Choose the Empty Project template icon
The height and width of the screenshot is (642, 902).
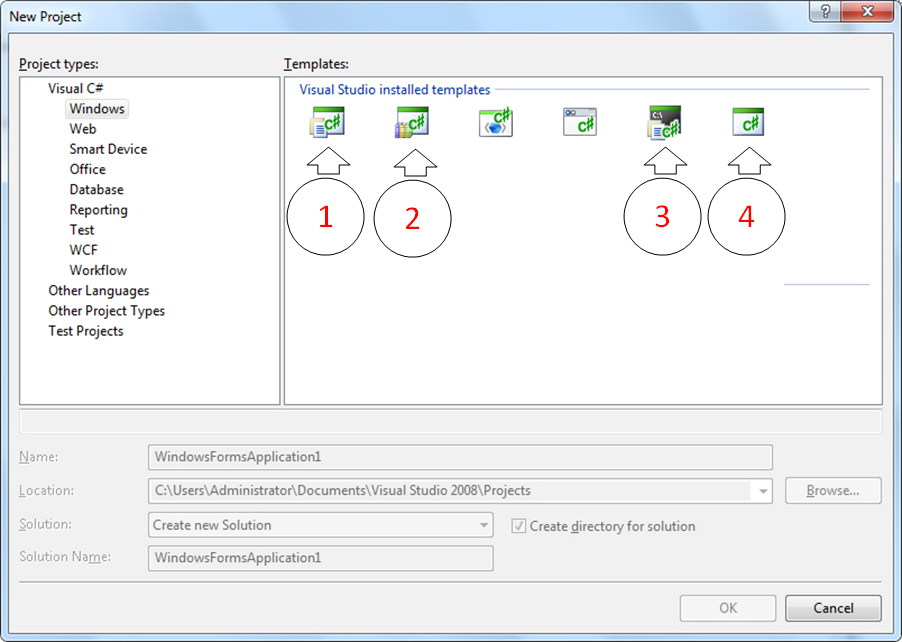pos(748,122)
